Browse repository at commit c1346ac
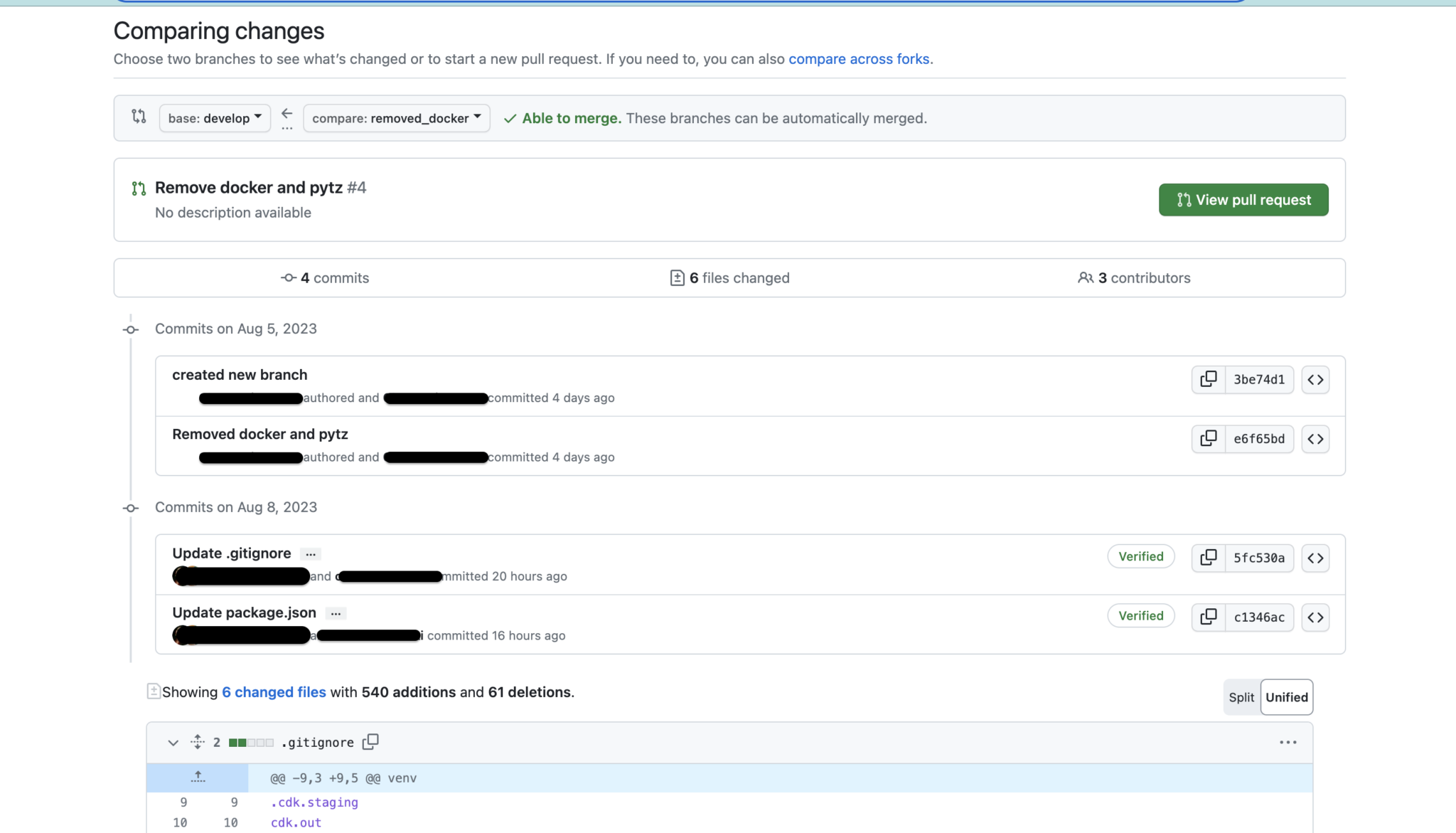Image resolution: width=1456 pixels, height=833 pixels. click(x=1315, y=617)
